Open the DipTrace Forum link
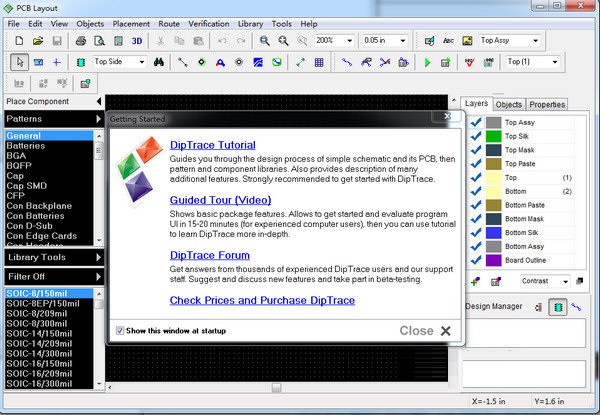 (210, 255)
